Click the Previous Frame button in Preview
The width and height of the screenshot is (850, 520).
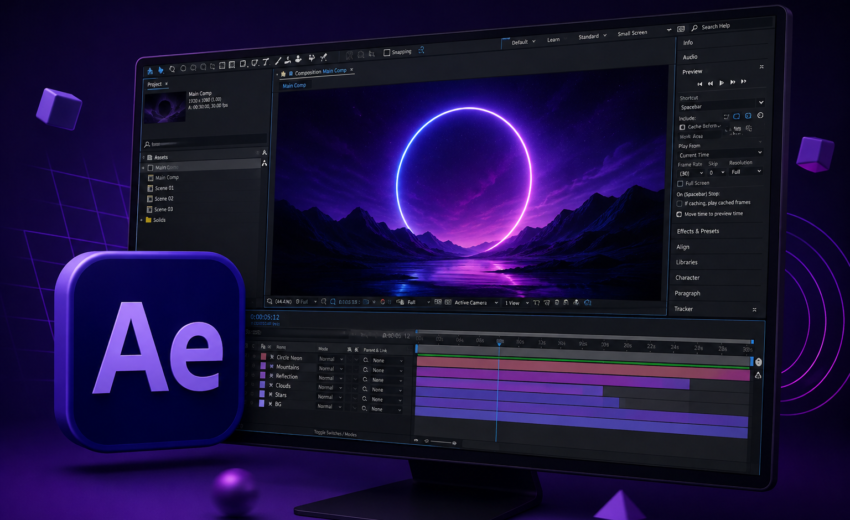coord(710,84)
